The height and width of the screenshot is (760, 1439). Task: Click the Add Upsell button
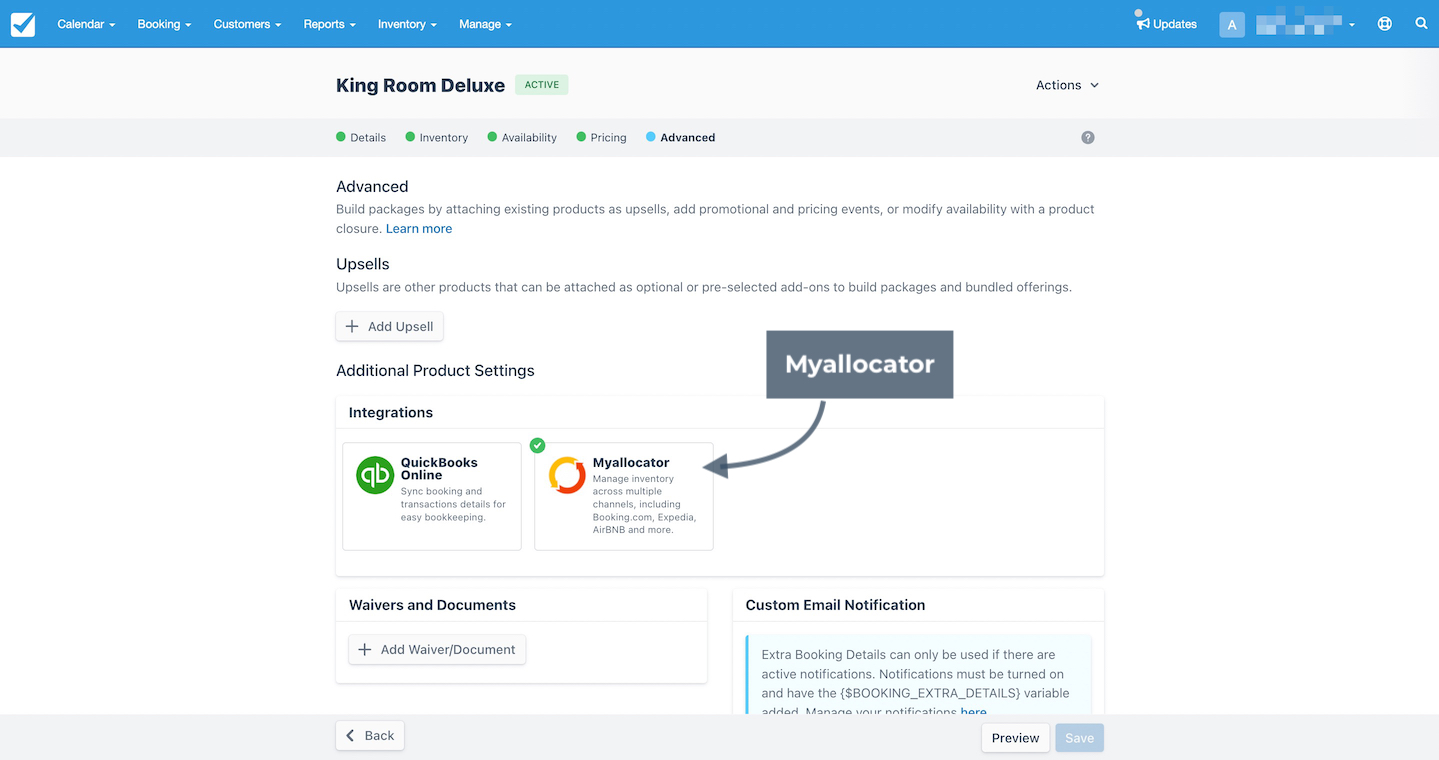[x=389, y=326]
